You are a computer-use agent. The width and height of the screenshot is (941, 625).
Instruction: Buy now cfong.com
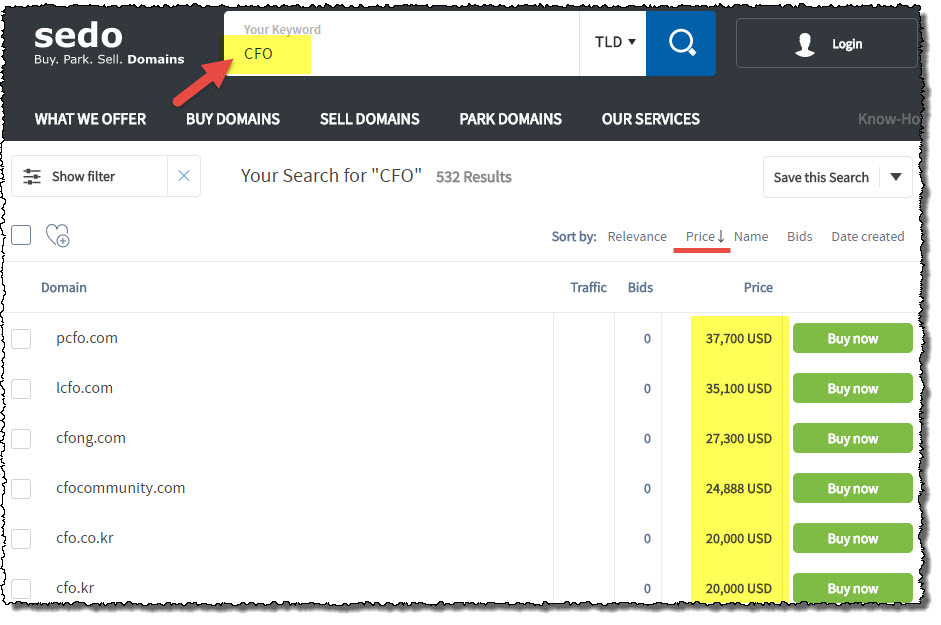(x=853, y=438)
